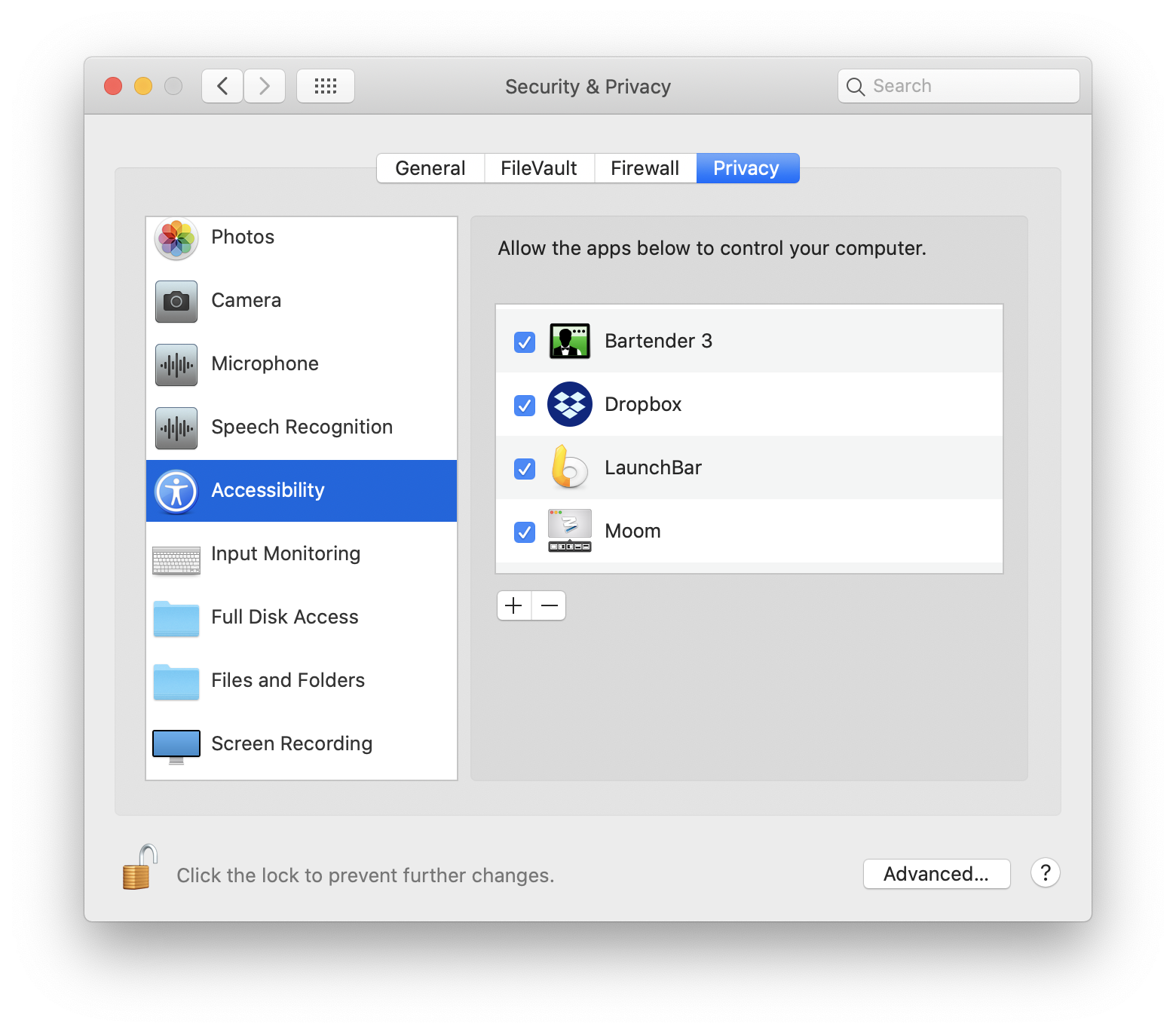Screen dimensions: 1176x1033
Task: Select the Moom row name
Action: click(x=633, y=531)
